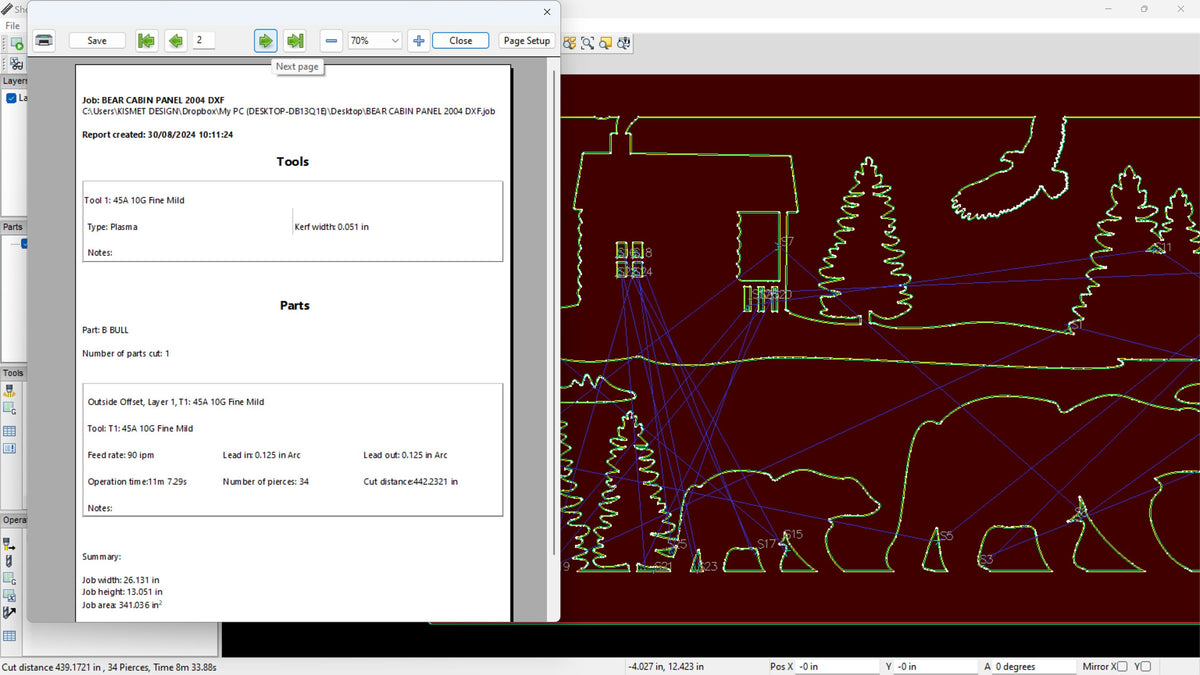
Task: Click the delete operation X icon
Action: tap(9, 596)
